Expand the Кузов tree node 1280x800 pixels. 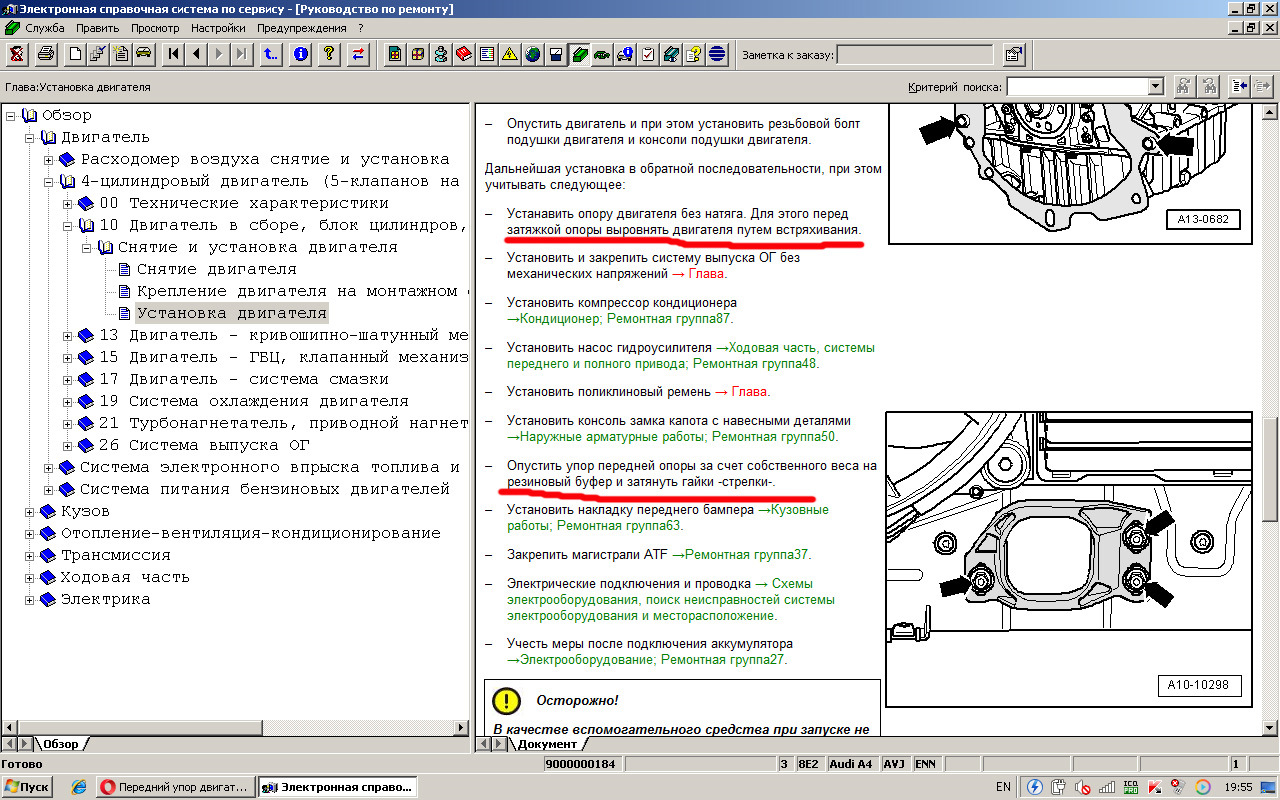pyautogui.click(x=30, y=511)
